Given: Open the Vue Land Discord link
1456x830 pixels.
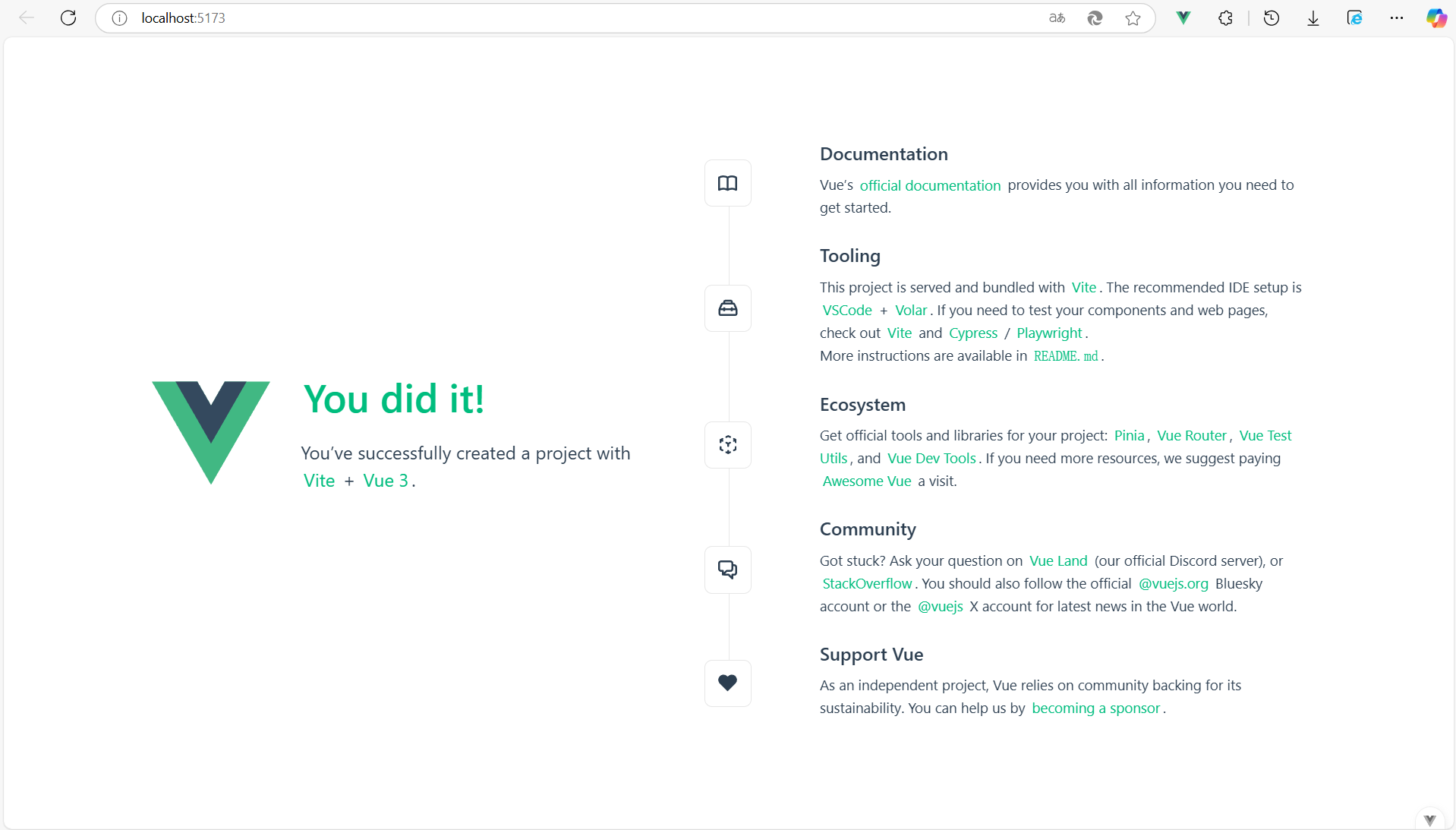Looking at the screenshot, I should coord(1058,561).
